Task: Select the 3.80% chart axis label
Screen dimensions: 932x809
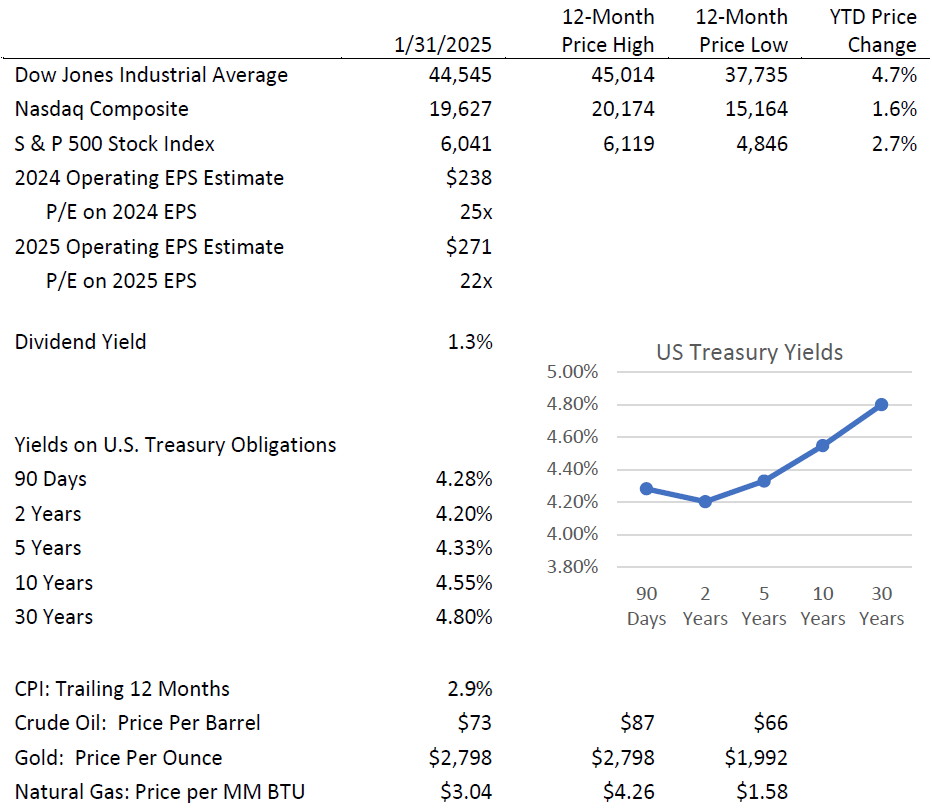Action: 572,566
